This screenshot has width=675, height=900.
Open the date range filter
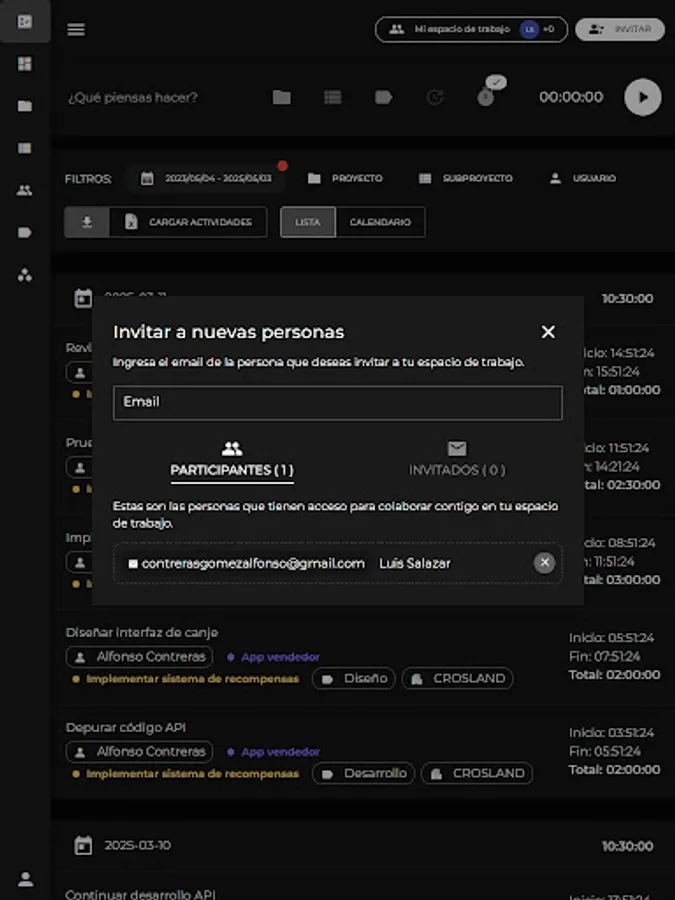click(x=207, y=179)
